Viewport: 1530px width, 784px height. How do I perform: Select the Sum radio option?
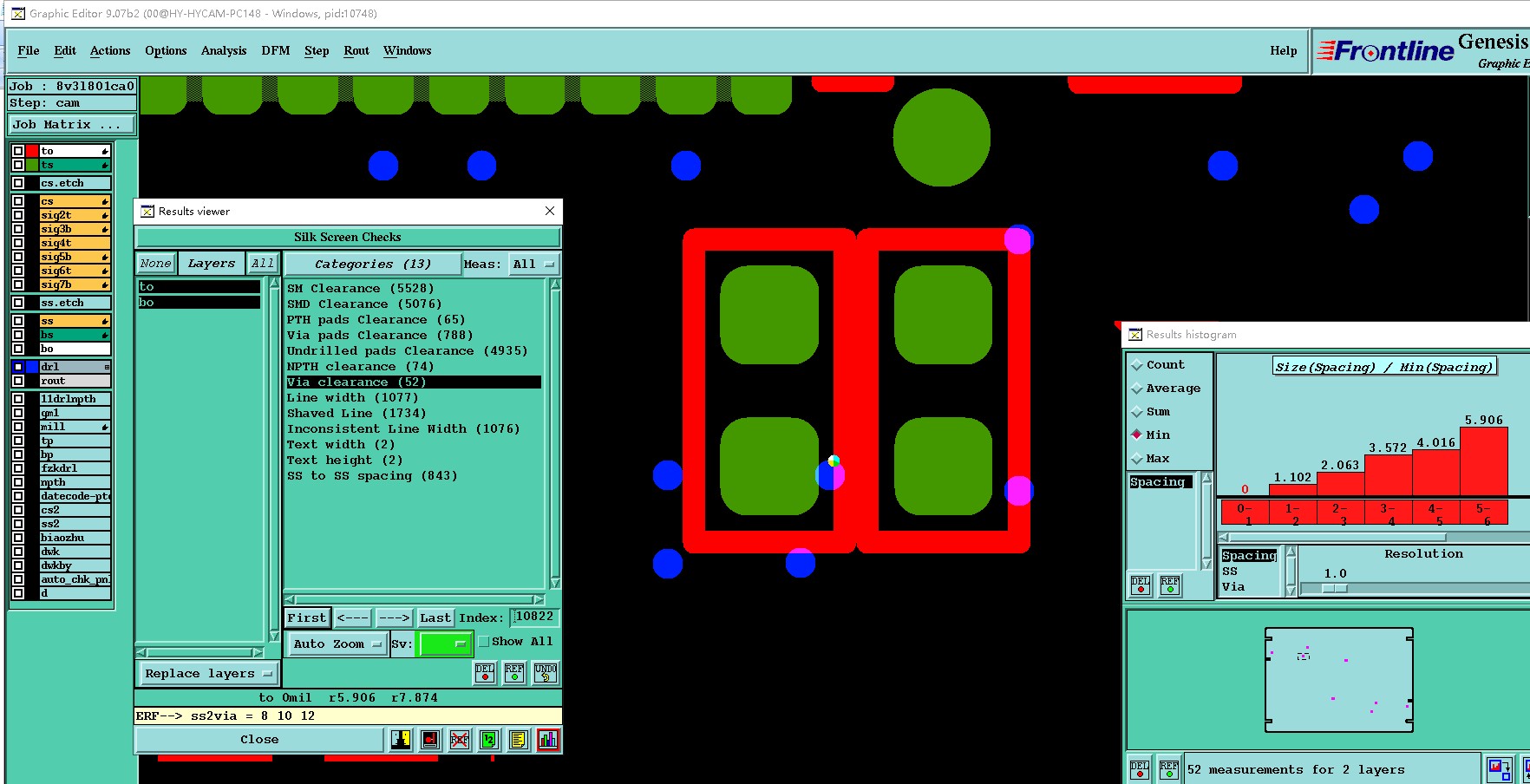point(1137,412)
